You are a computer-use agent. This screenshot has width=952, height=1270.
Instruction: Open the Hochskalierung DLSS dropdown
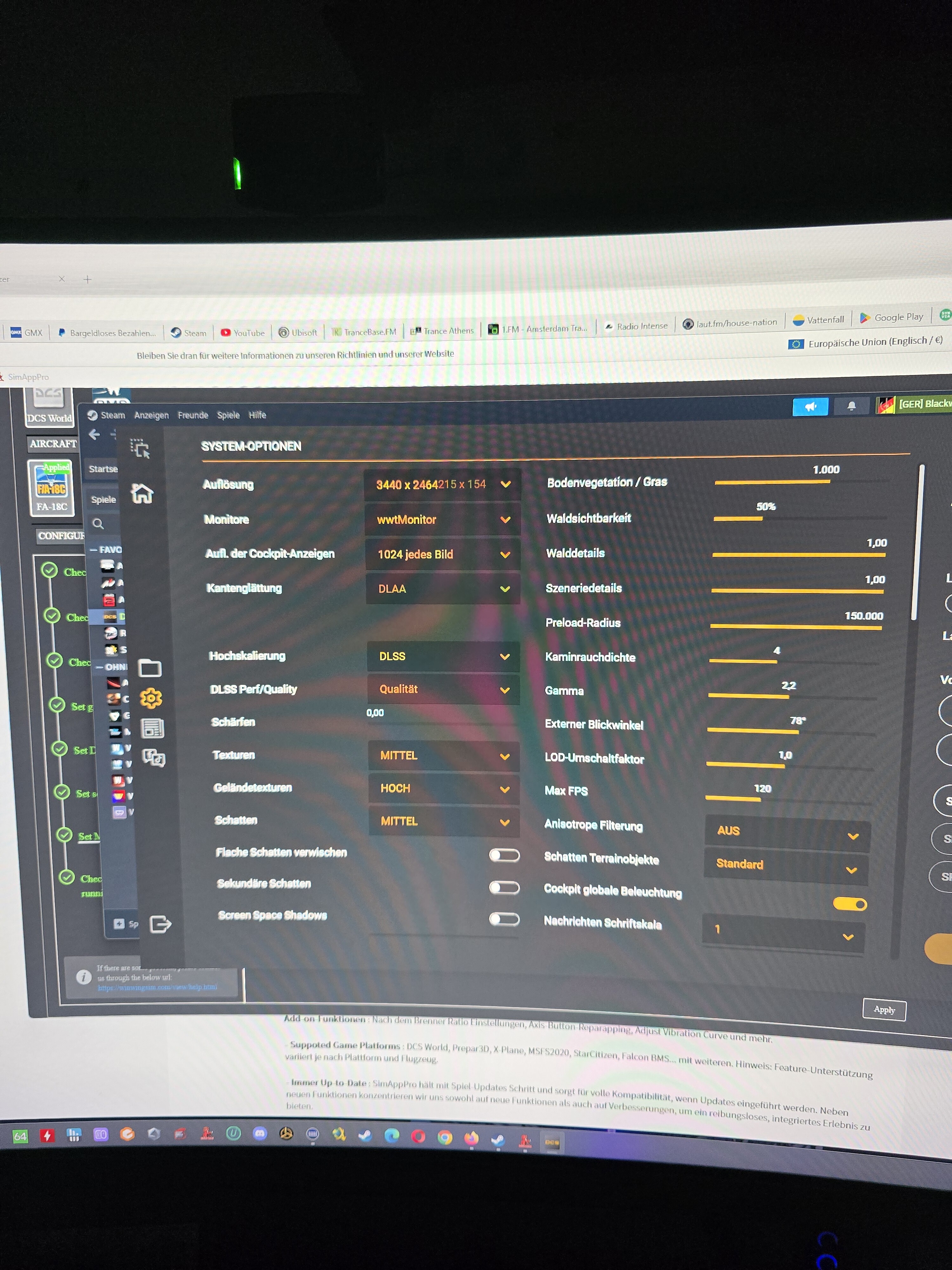point(444,656)
